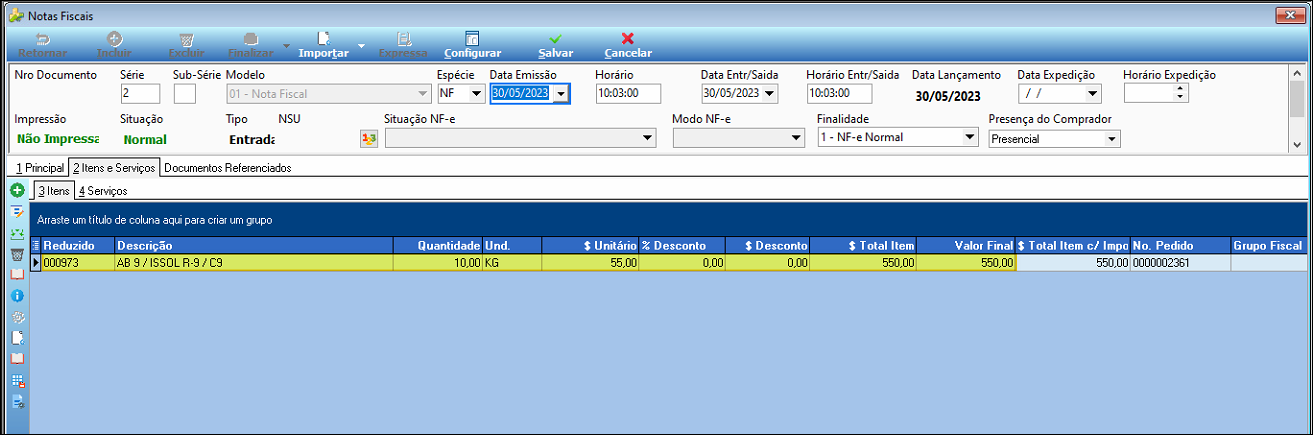
Task: Sort by the Grupo Fiscal column header
Action: pos(1268,245)
